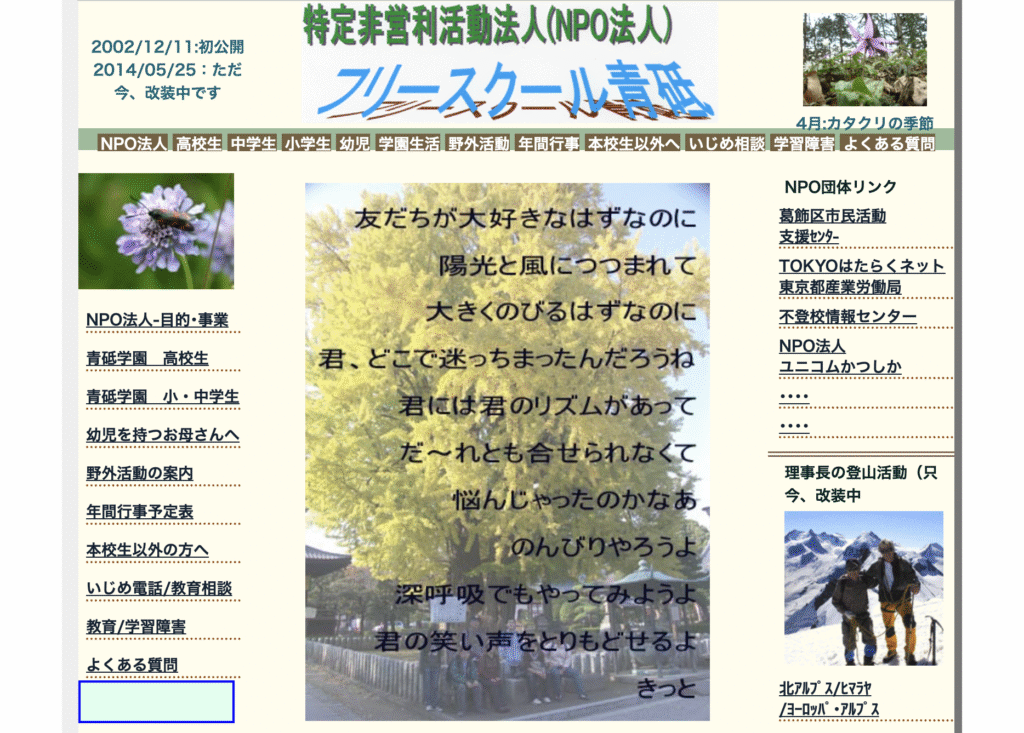Open the NPO法人-目的・事業 sidebar link

point(156,320)
